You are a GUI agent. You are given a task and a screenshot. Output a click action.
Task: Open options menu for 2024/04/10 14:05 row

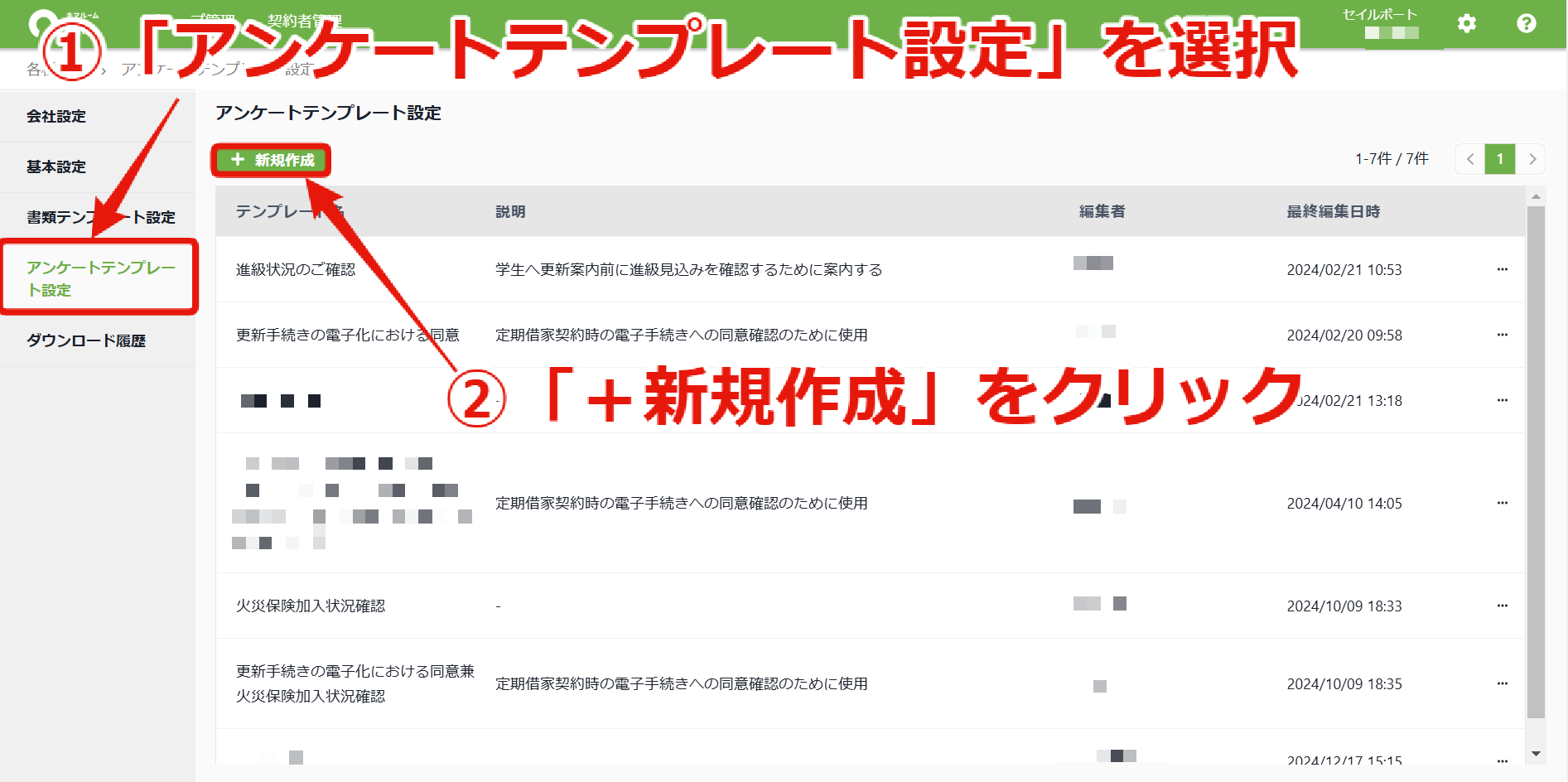pos(1502,503)
